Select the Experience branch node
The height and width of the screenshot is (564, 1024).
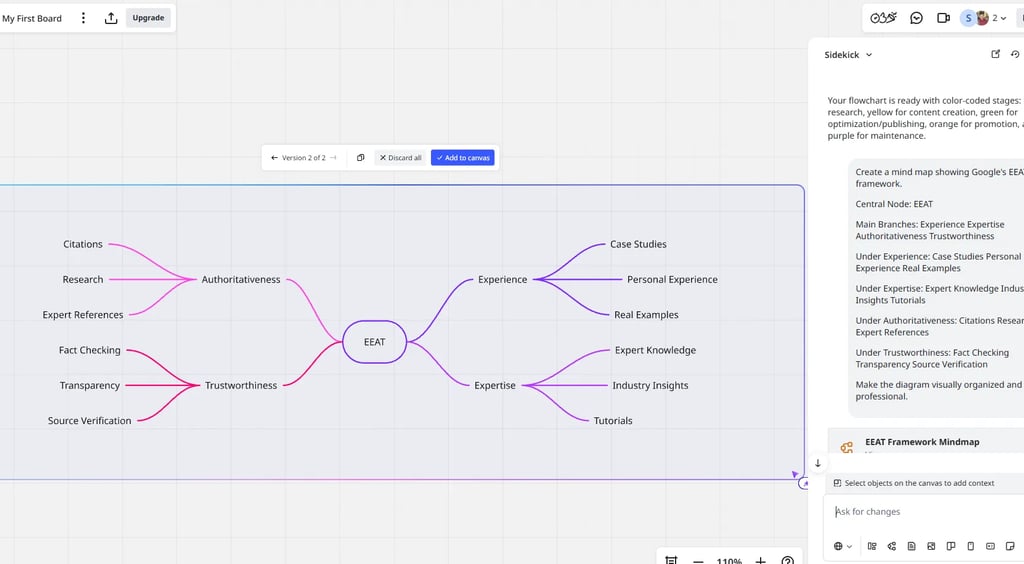click(x=502, y=279)
